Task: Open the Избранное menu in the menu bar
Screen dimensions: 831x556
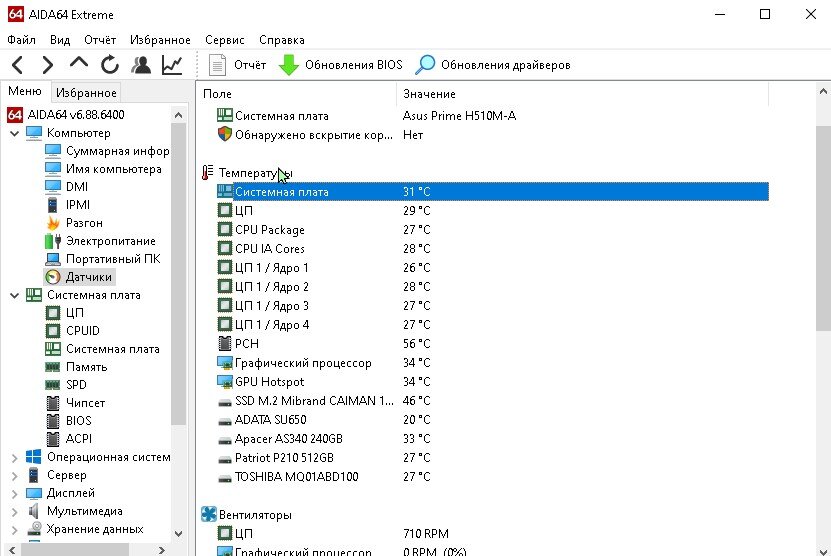Action: pyautogui.click(x=160, y=40)
